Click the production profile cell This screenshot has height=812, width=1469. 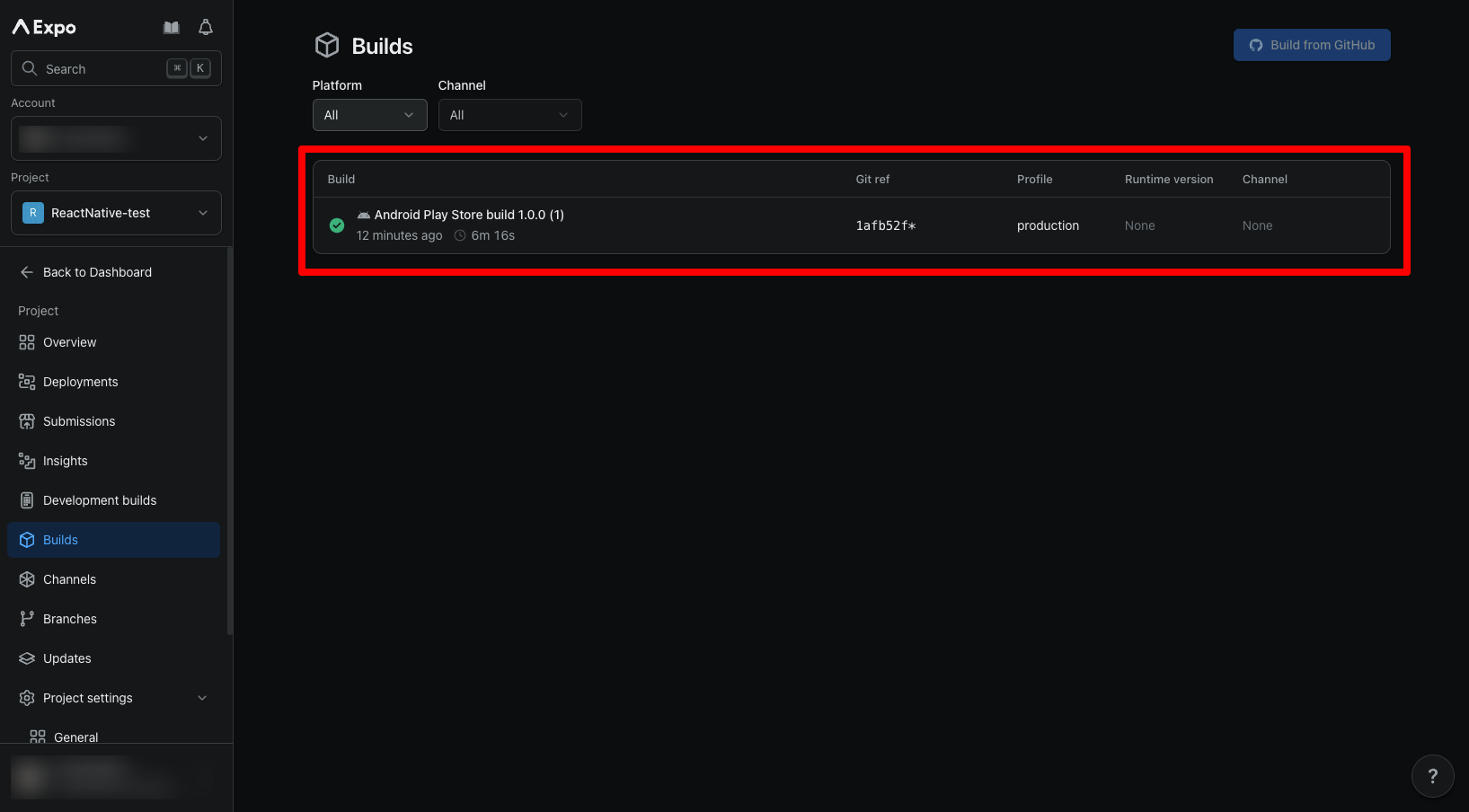click(x=1048, y=225)
